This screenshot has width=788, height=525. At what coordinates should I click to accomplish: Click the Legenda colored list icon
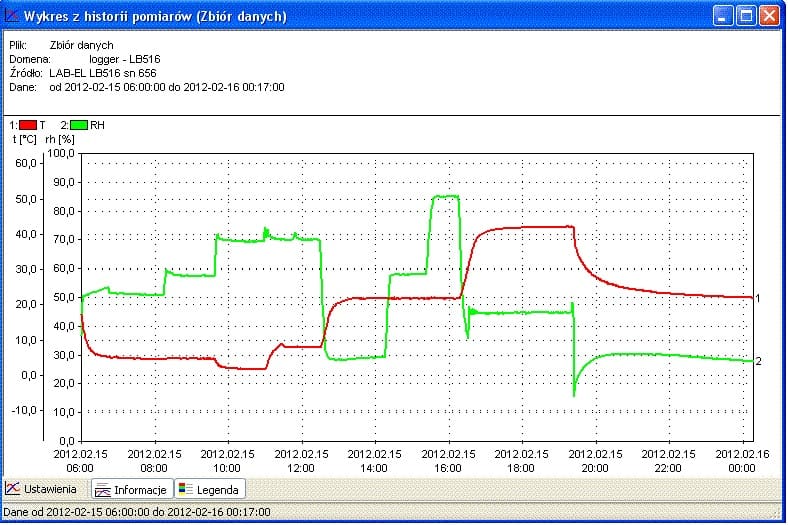[x=185, y=489]
